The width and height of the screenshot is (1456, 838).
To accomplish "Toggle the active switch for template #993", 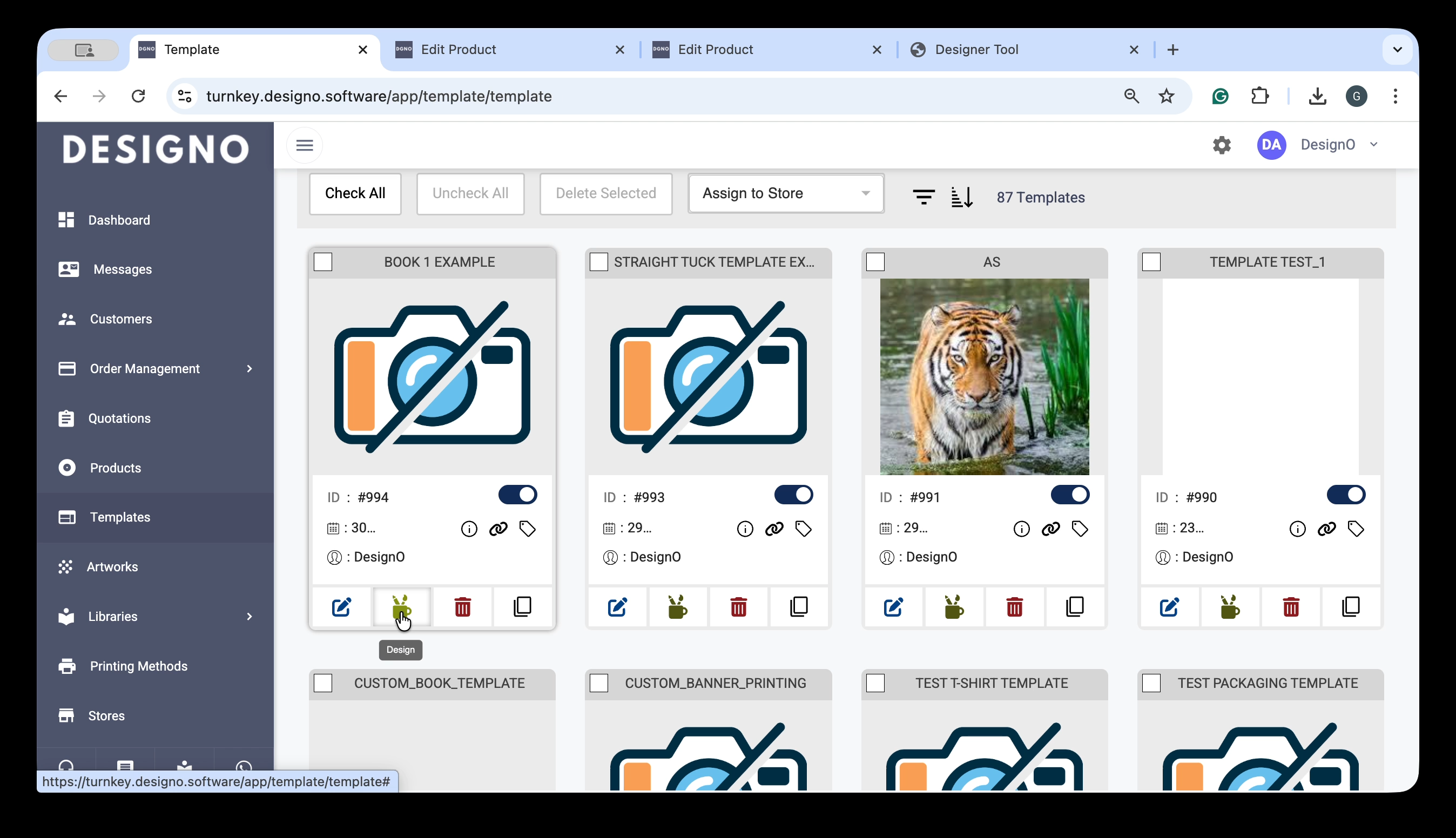I will [x=793, y=495].
